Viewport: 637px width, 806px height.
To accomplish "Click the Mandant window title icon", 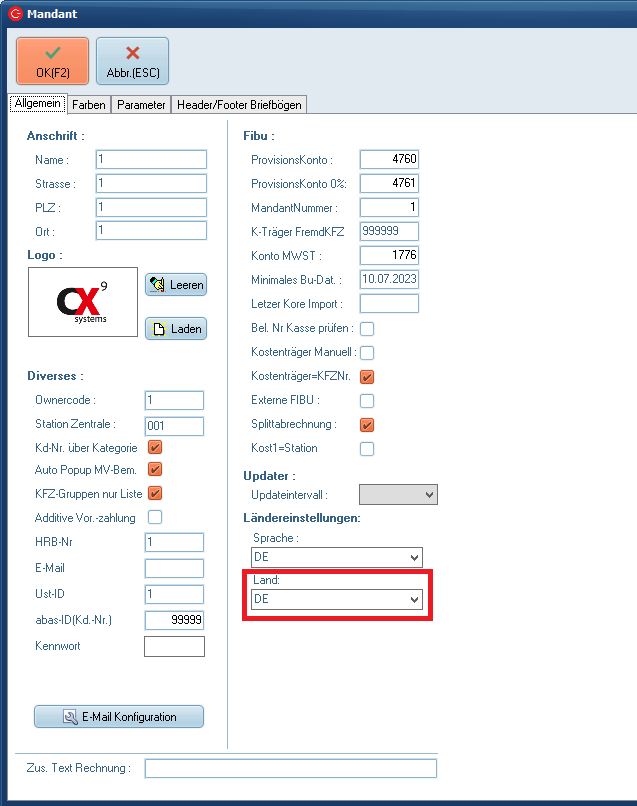I will (15, 14).
